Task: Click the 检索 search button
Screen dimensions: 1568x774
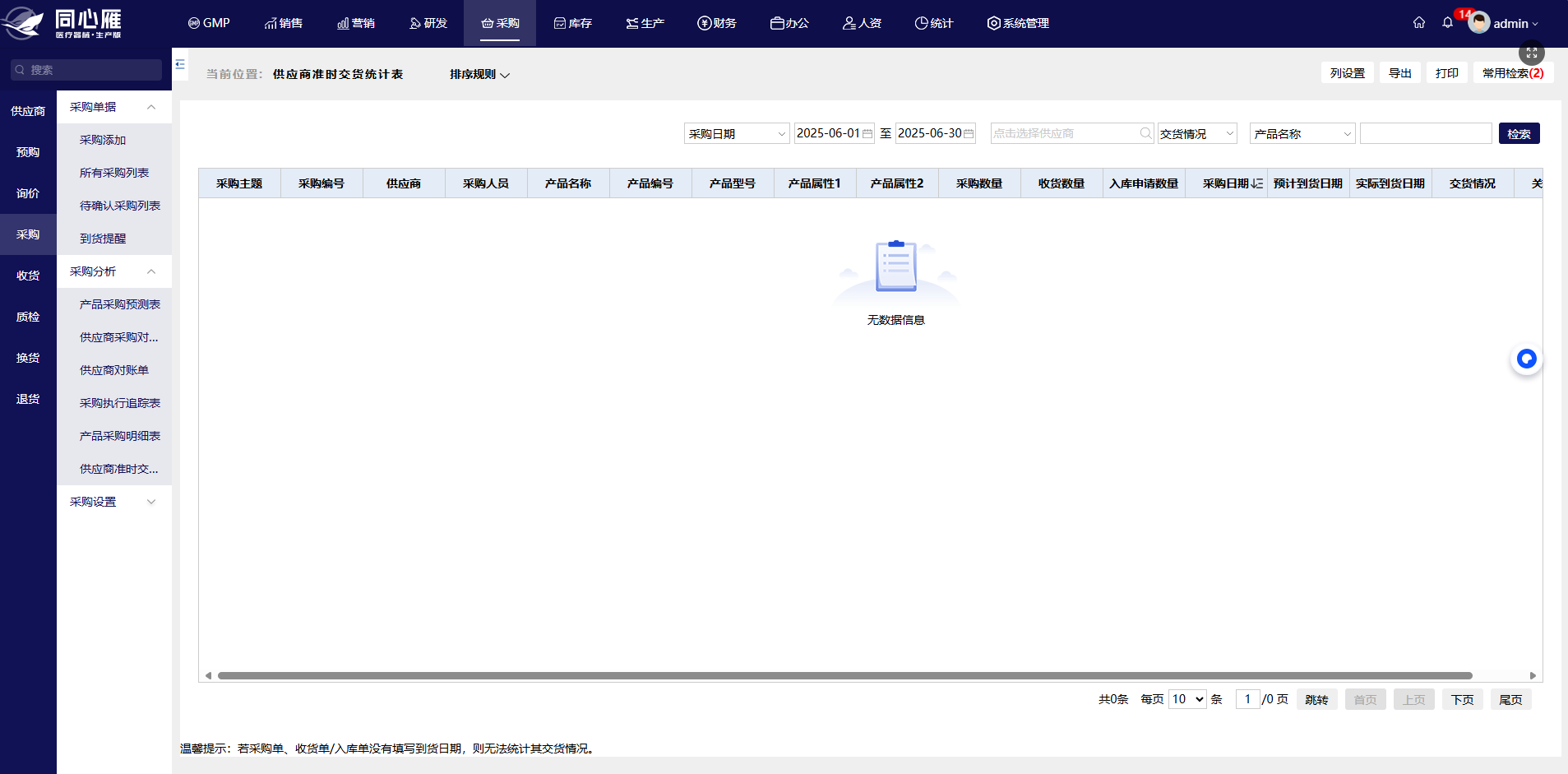Action: (x=1519, y=133)
